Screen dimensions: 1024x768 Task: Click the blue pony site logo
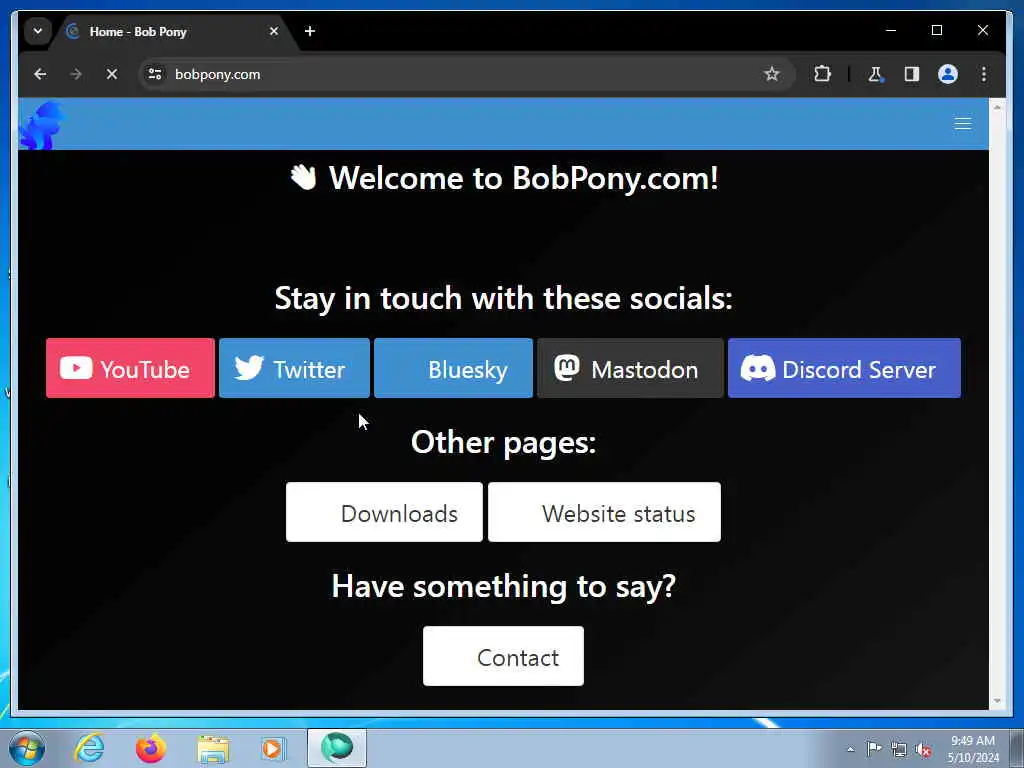(x=42, y=125)
